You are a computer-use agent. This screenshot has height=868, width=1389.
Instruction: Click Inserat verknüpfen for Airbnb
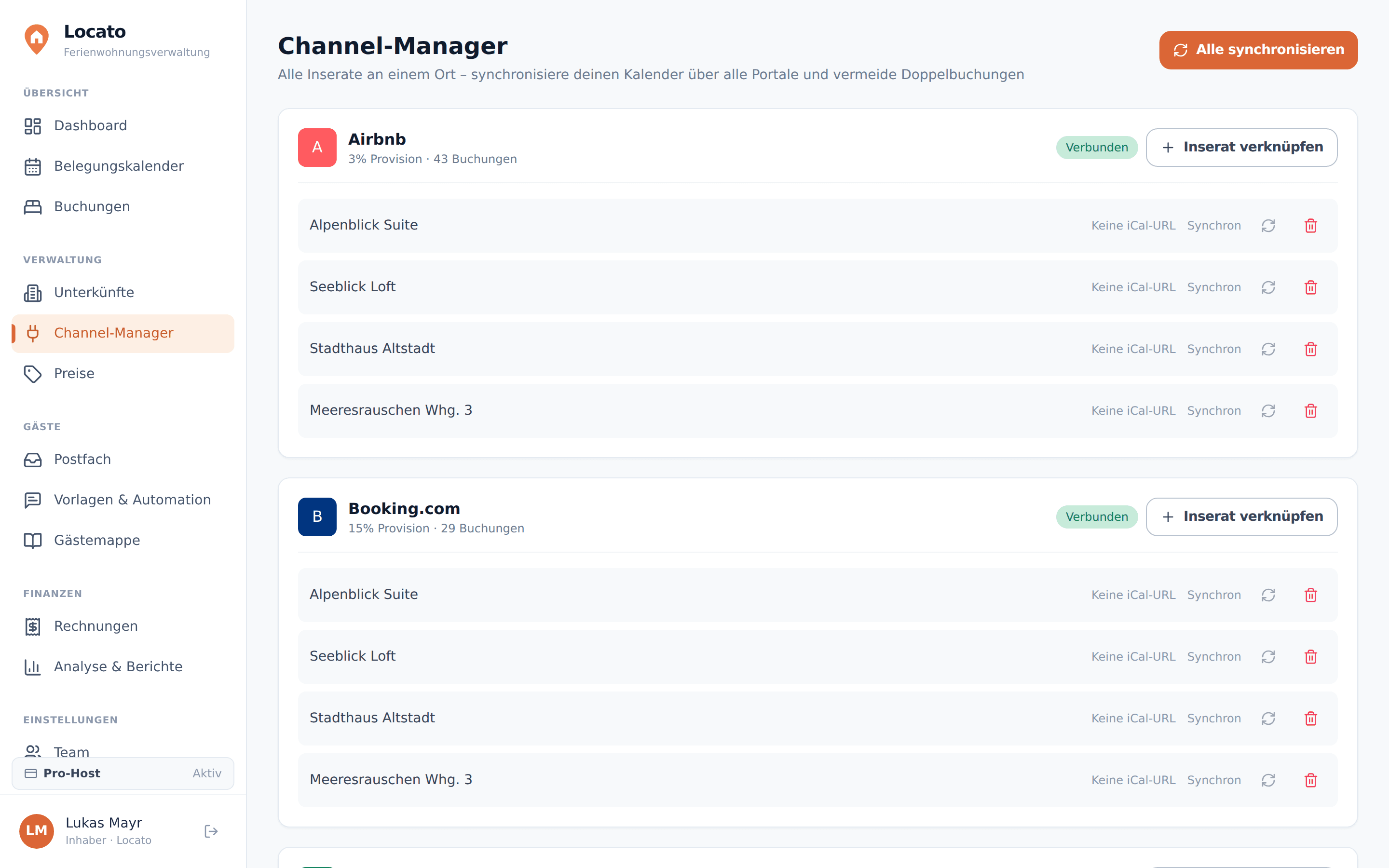1241,148
